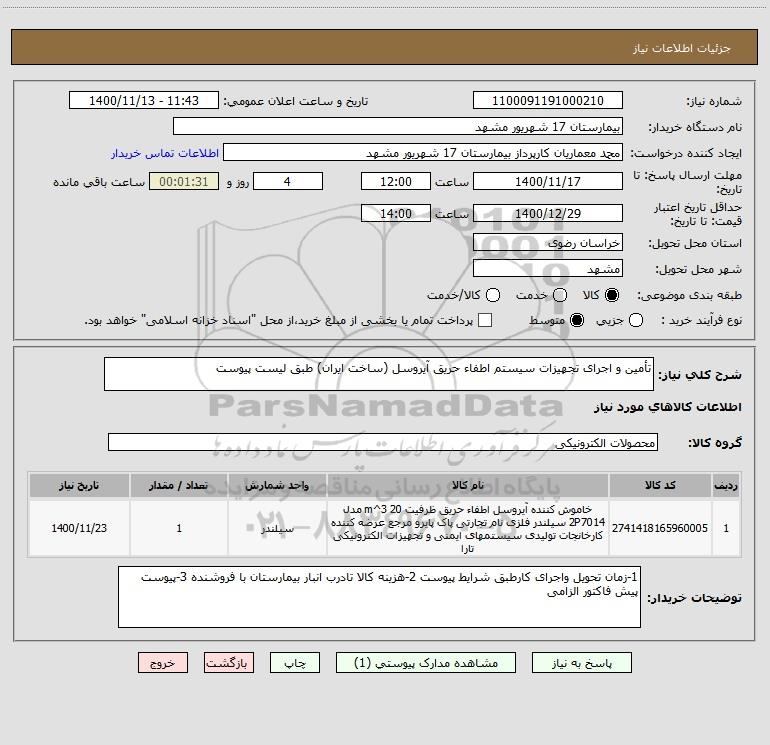
Task: Click the product name cell خاموش کننده آیروسل
Action: (x=468, y=528)
